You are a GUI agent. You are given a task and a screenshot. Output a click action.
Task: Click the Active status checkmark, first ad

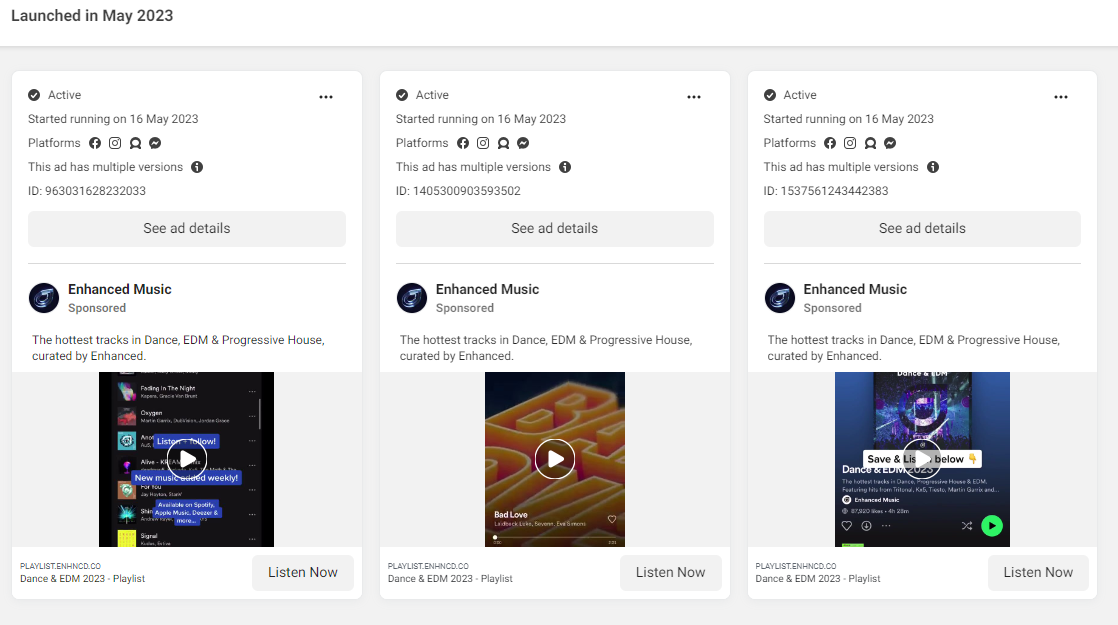(34, 95)
